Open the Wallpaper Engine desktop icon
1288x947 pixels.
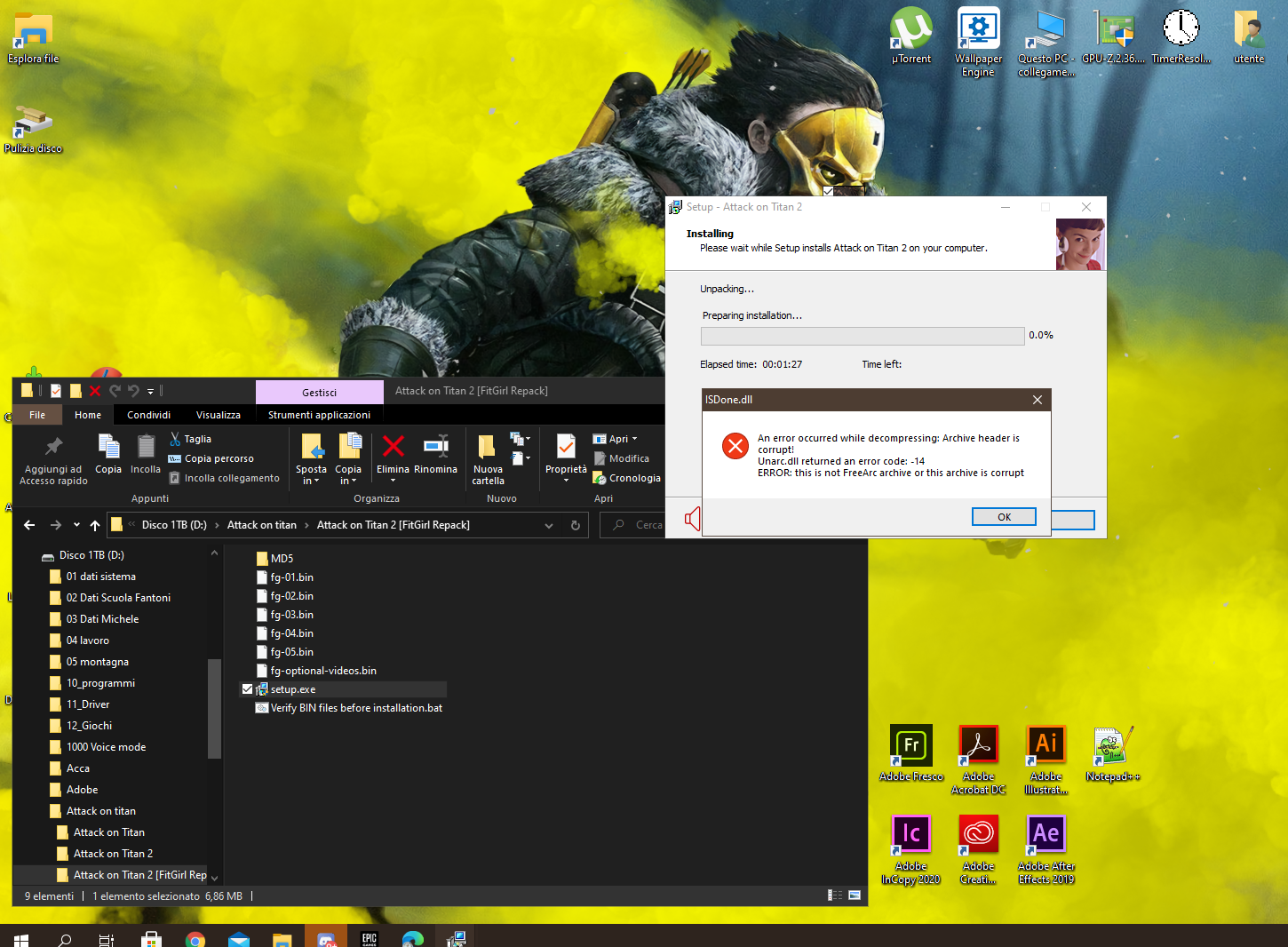pos(978,42)
